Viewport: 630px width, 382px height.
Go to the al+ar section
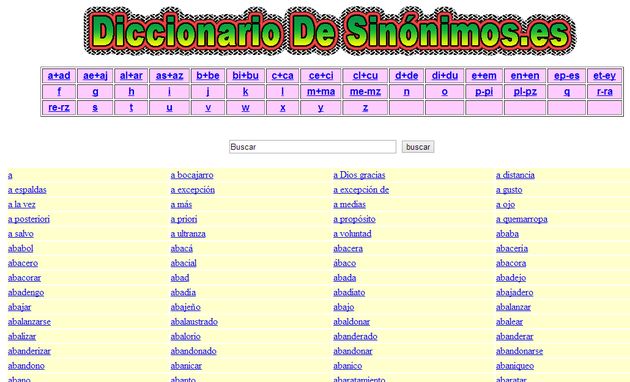[131, 76]
